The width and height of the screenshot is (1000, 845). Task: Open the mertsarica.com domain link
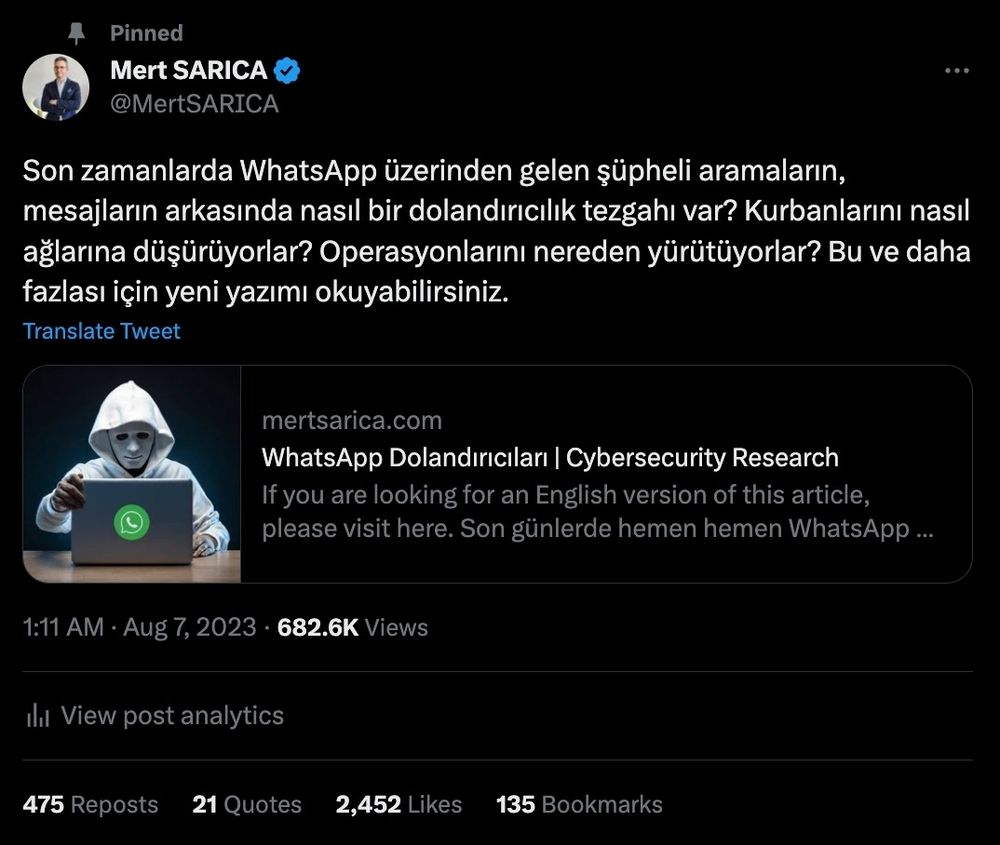coord(352,420)
